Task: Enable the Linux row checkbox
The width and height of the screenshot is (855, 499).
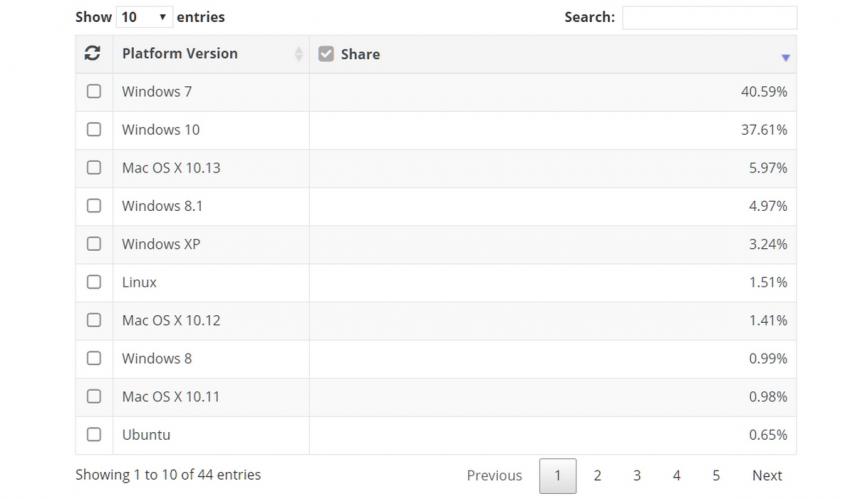Action: (94, 282)
